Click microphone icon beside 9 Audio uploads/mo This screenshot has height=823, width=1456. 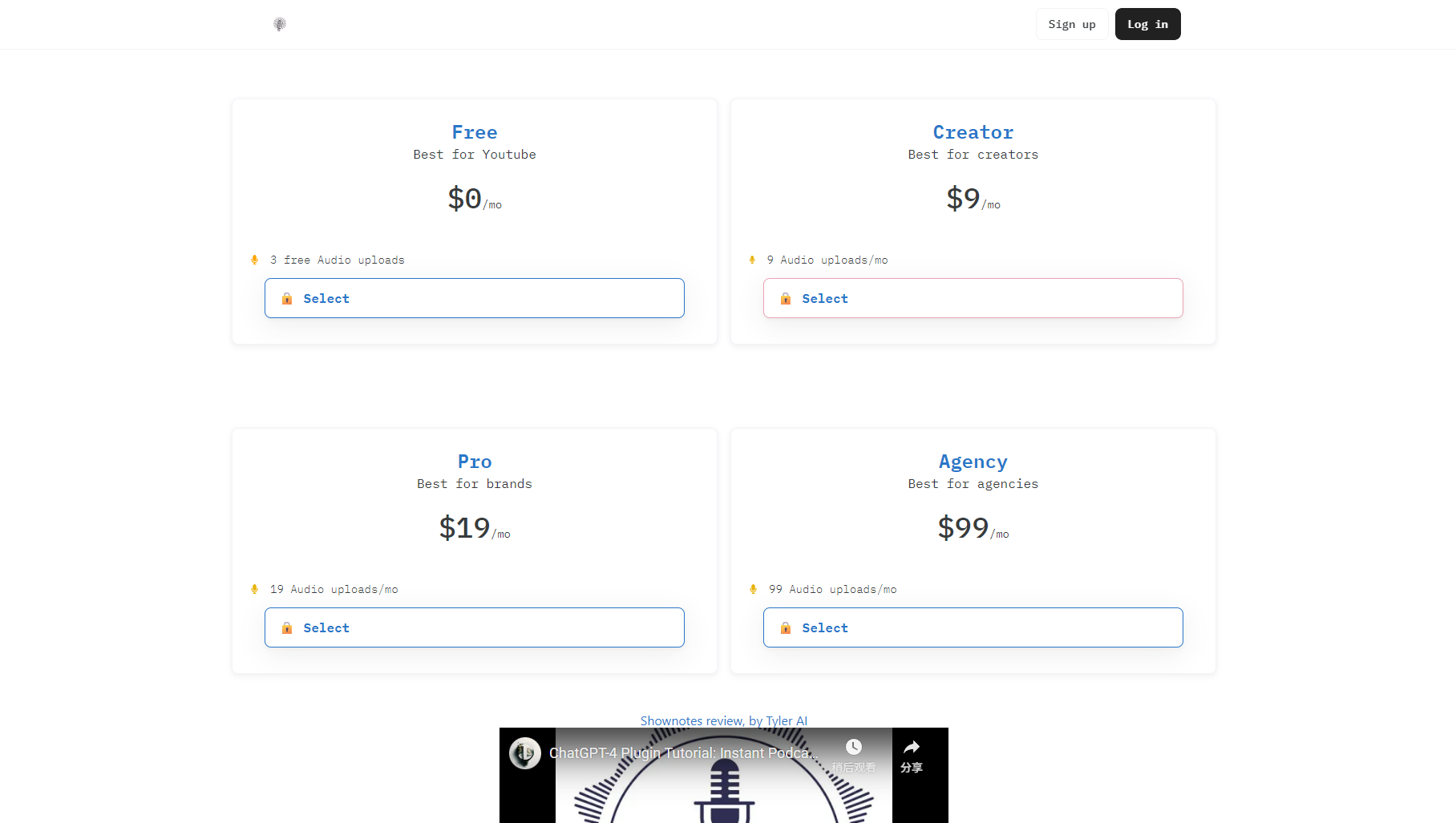pyautogui.click(x=752, y=260)
